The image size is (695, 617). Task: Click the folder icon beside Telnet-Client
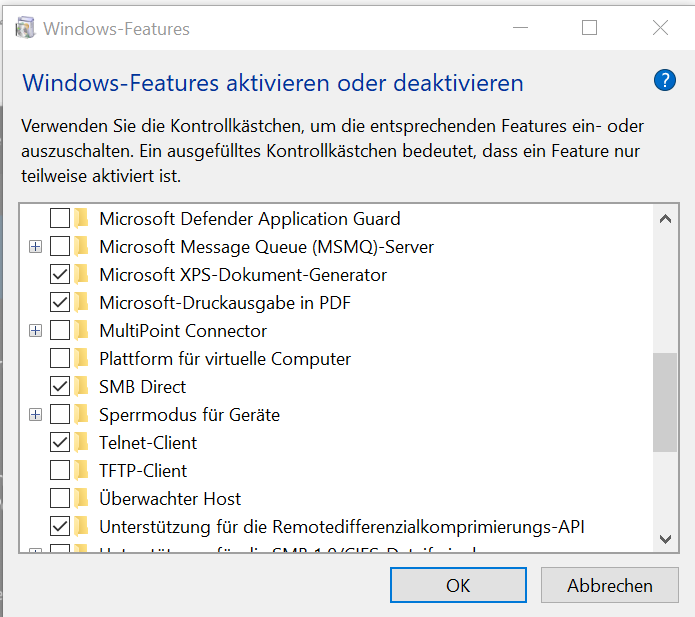coord(82,442)
